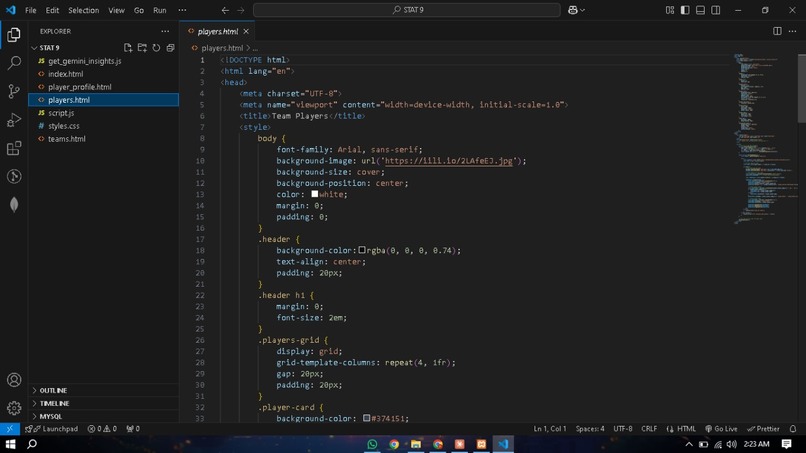Screen dimensions: 806x453
Task: Split the editor to the right
Action: (x=777, y=31)
